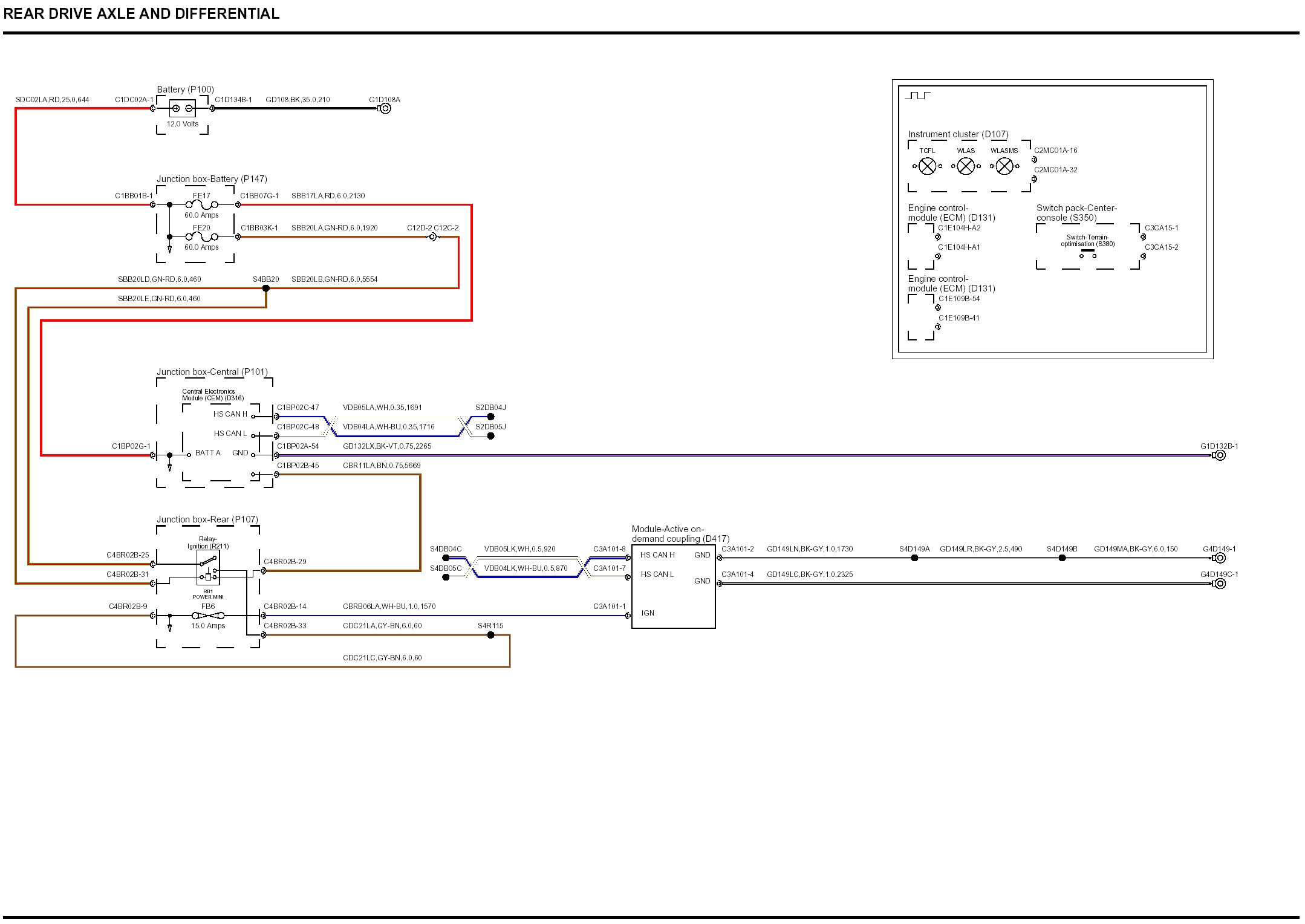Click the battery symbol under Battery (P100)
Viewport: 1305px width, 924px height.
[182, 108]
